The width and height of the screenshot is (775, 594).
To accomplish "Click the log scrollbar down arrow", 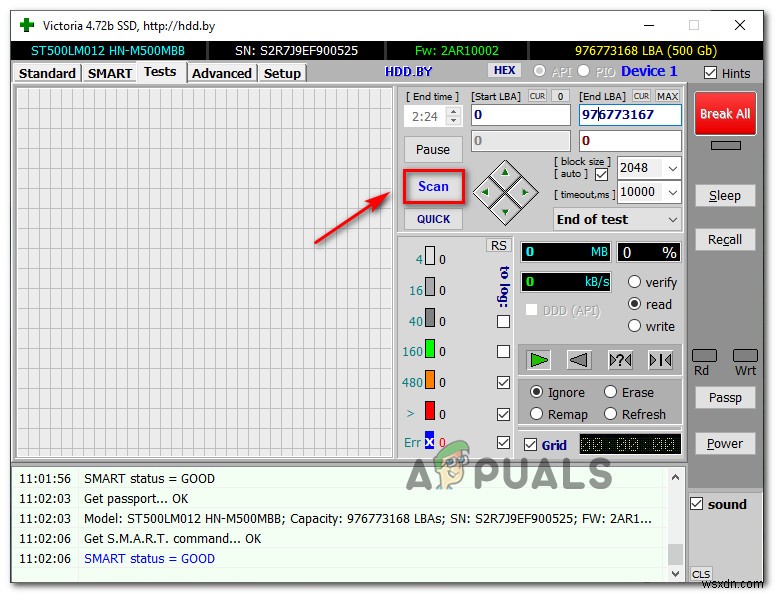I will [675, 573].
